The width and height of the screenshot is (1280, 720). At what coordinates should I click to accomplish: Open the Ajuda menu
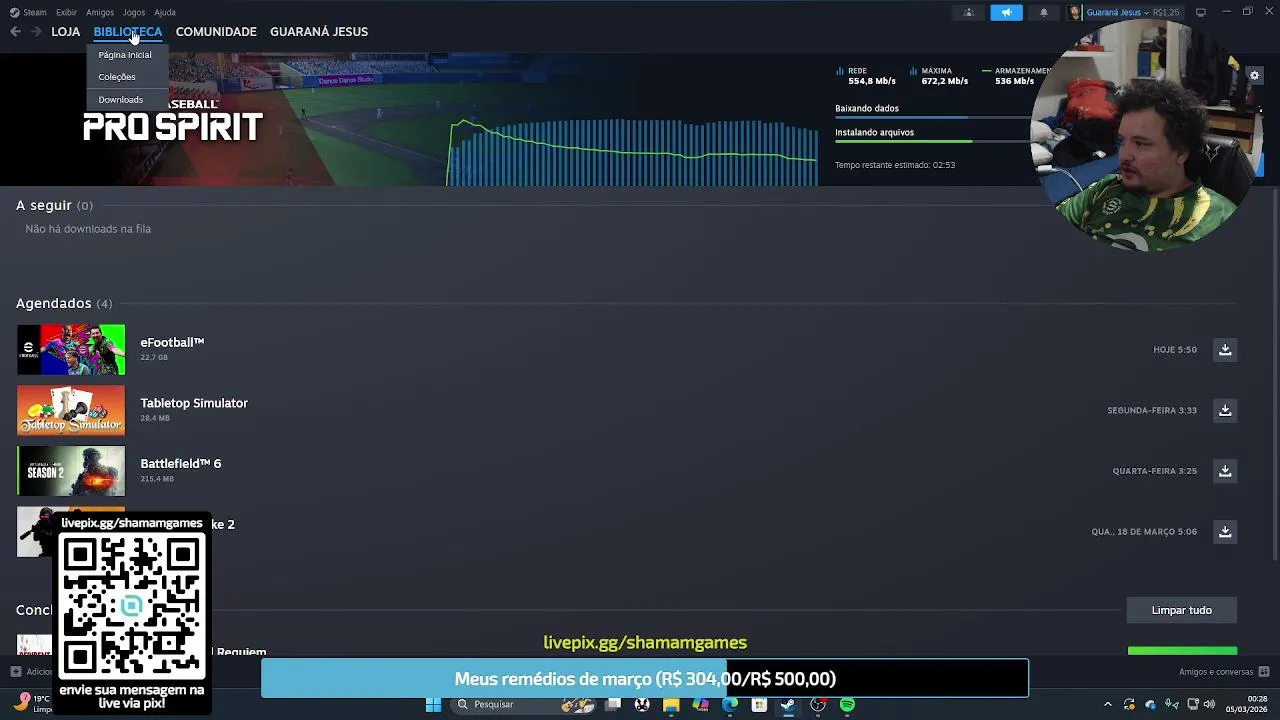(x=165, y=12)
